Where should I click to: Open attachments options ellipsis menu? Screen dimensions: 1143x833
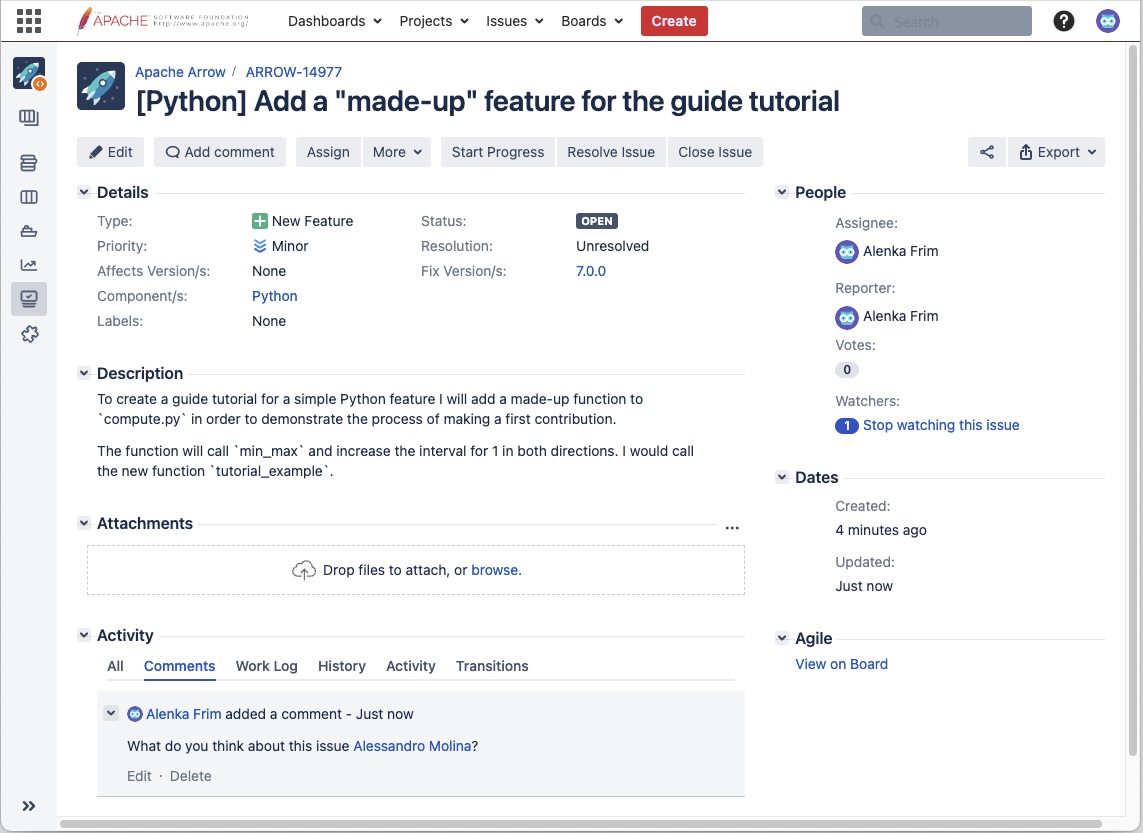pos(732,527)
